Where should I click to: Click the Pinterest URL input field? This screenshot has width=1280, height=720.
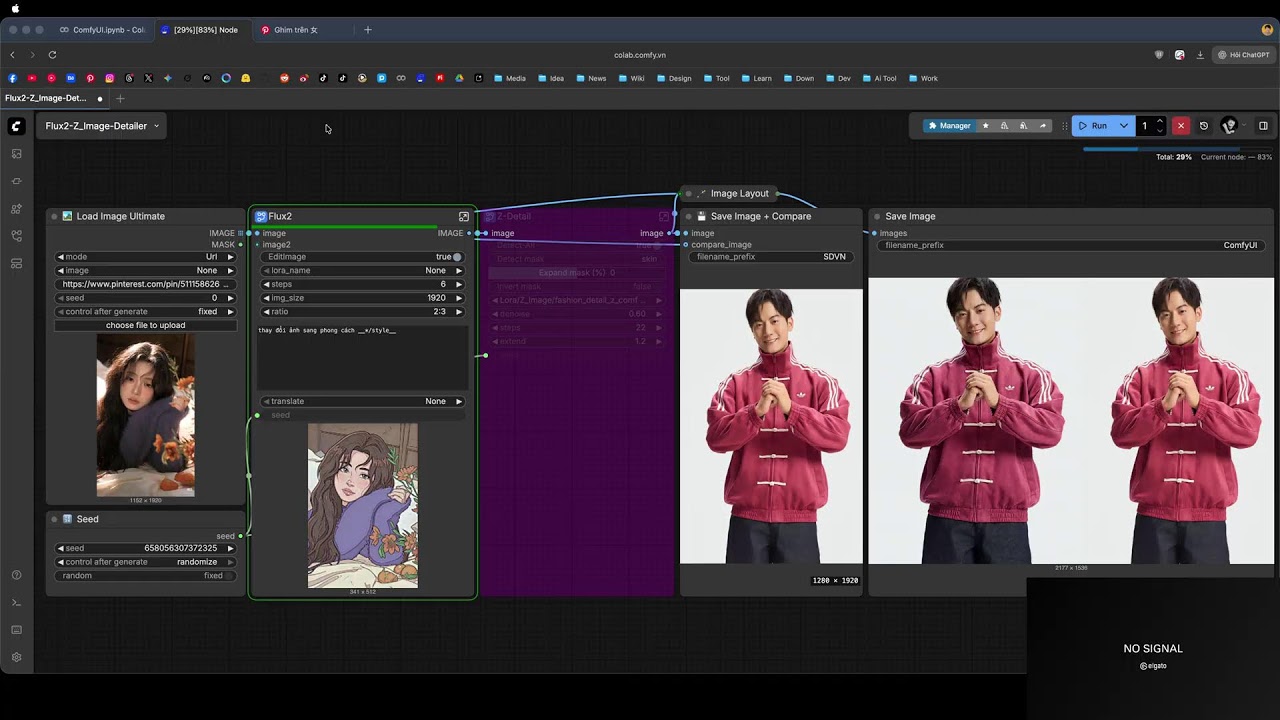click(x=146, y=284)
